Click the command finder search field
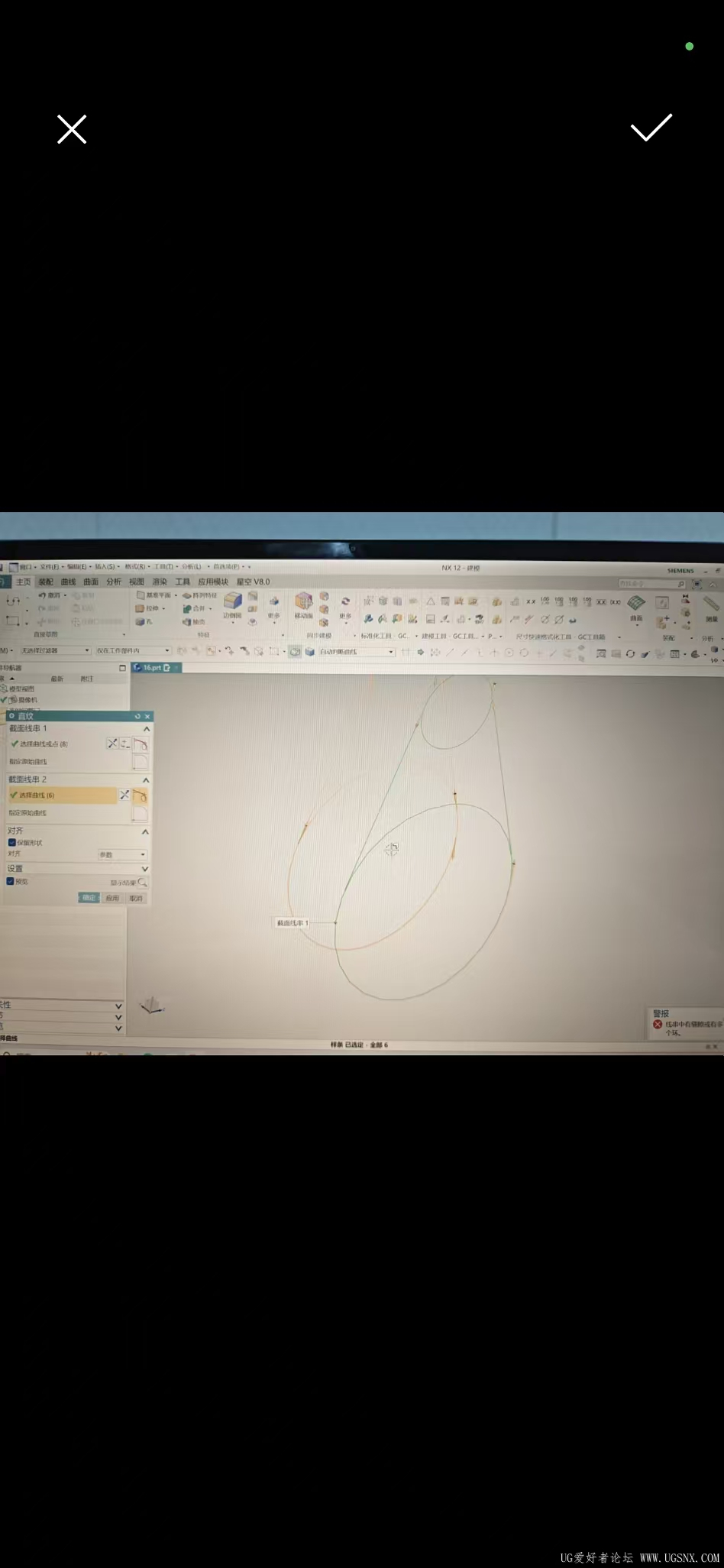 (x=653, y=584)
